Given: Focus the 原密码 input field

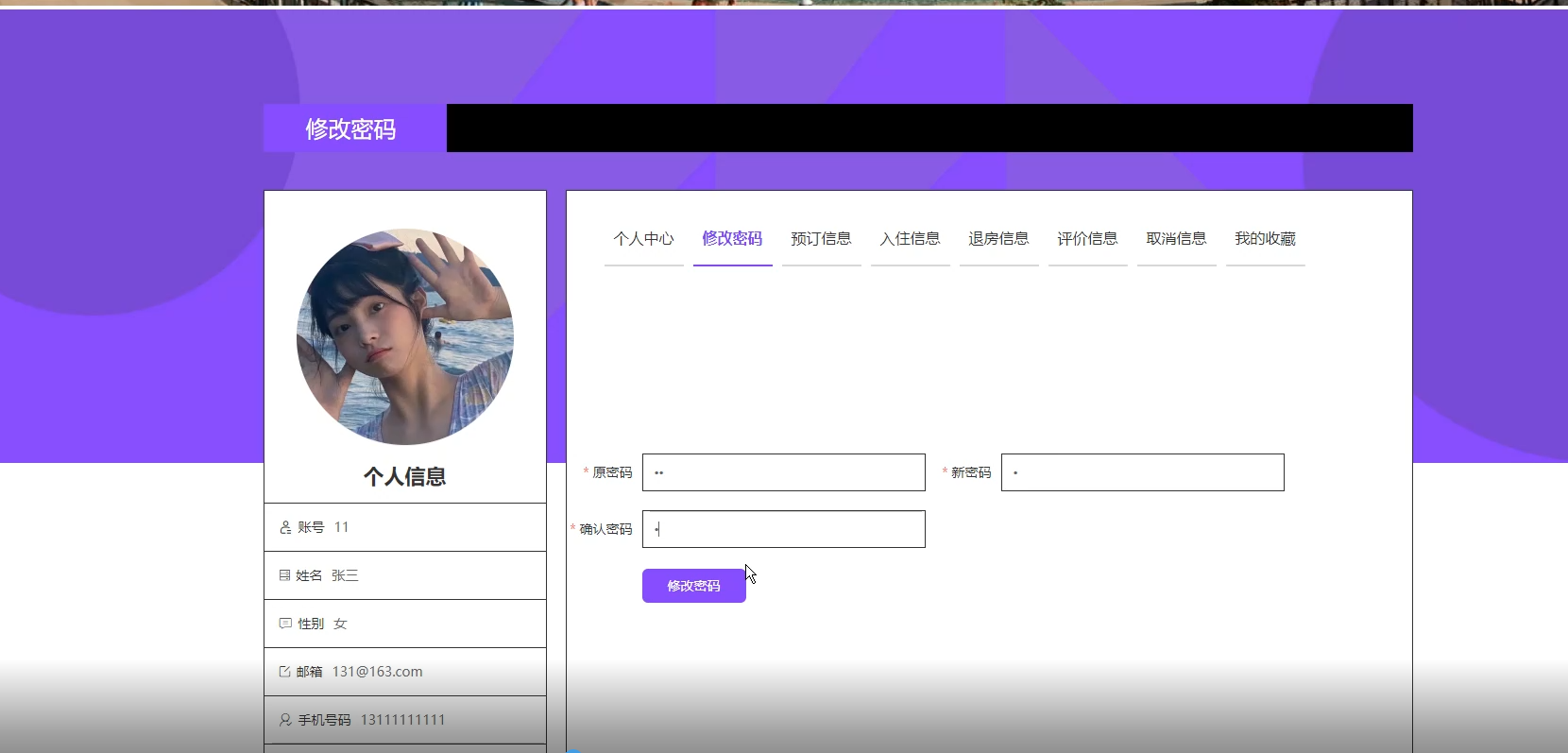Looking at the screenshot, I should pos(784,472).
